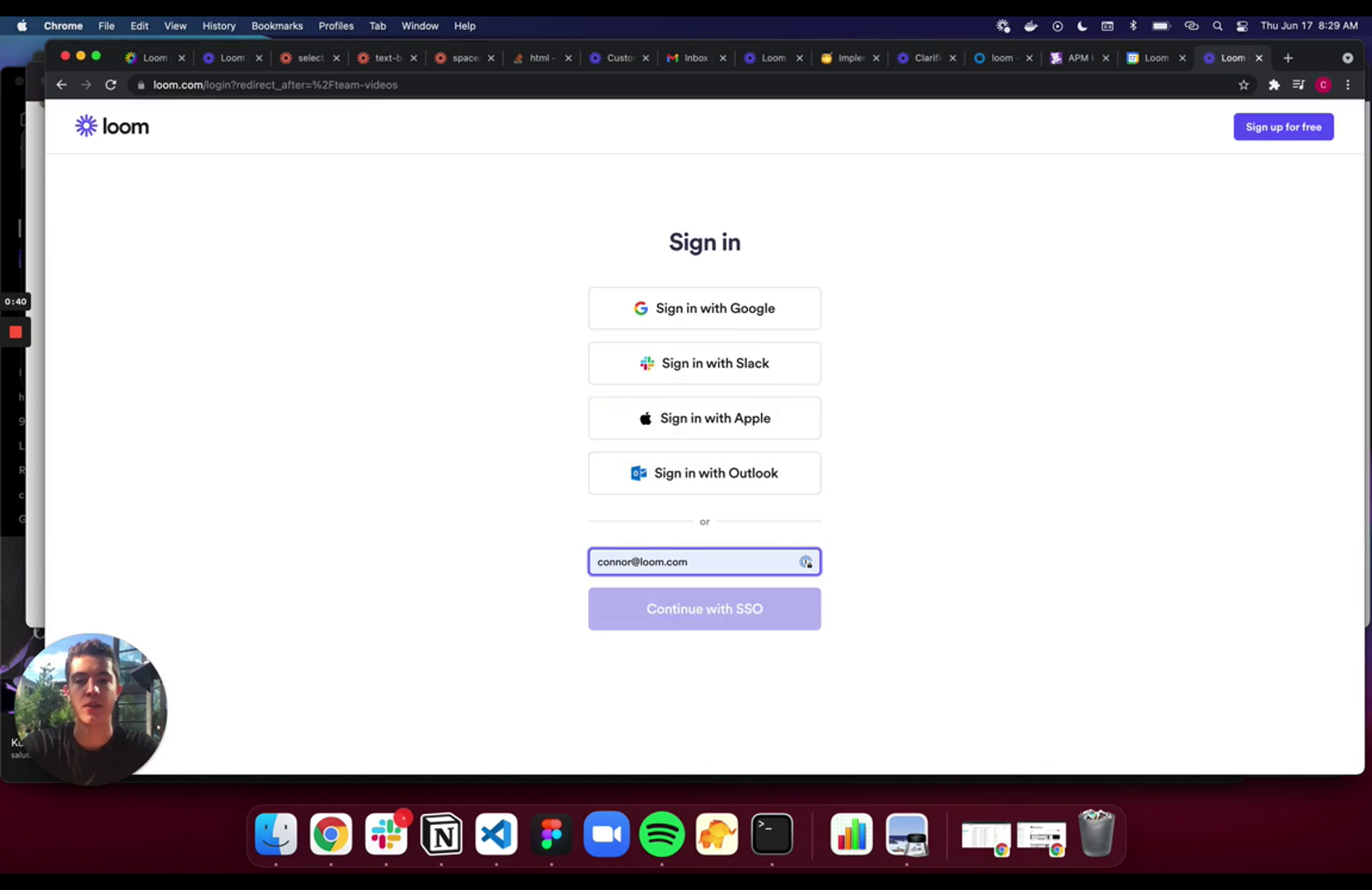Open a new tab with plus button
This screenshot has height=890, width=1372.
(1288, 58)
